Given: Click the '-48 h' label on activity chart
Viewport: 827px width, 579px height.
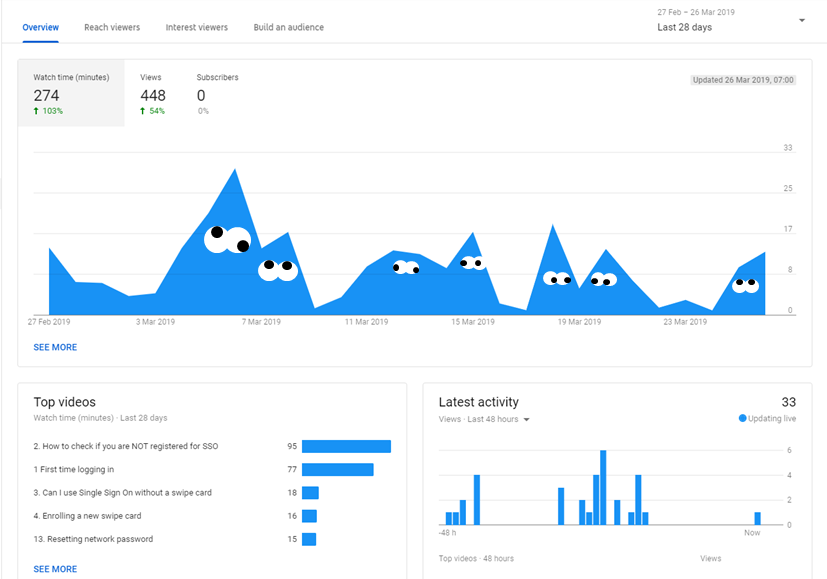Looking at the screenshot, I should 447,533.
